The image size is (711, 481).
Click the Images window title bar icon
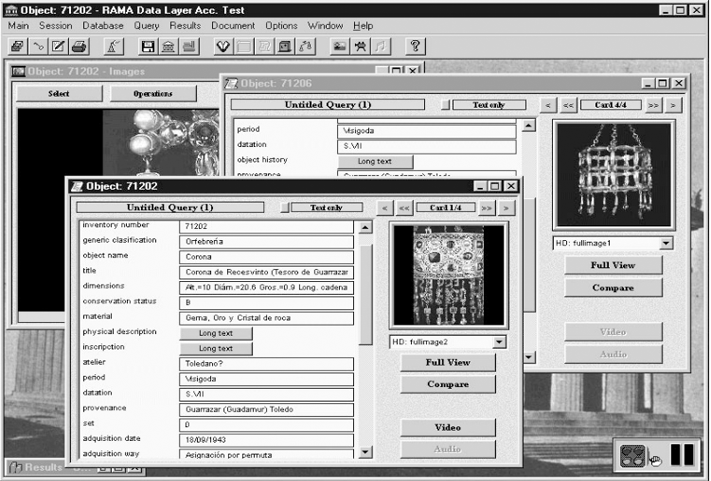(18, 71)
